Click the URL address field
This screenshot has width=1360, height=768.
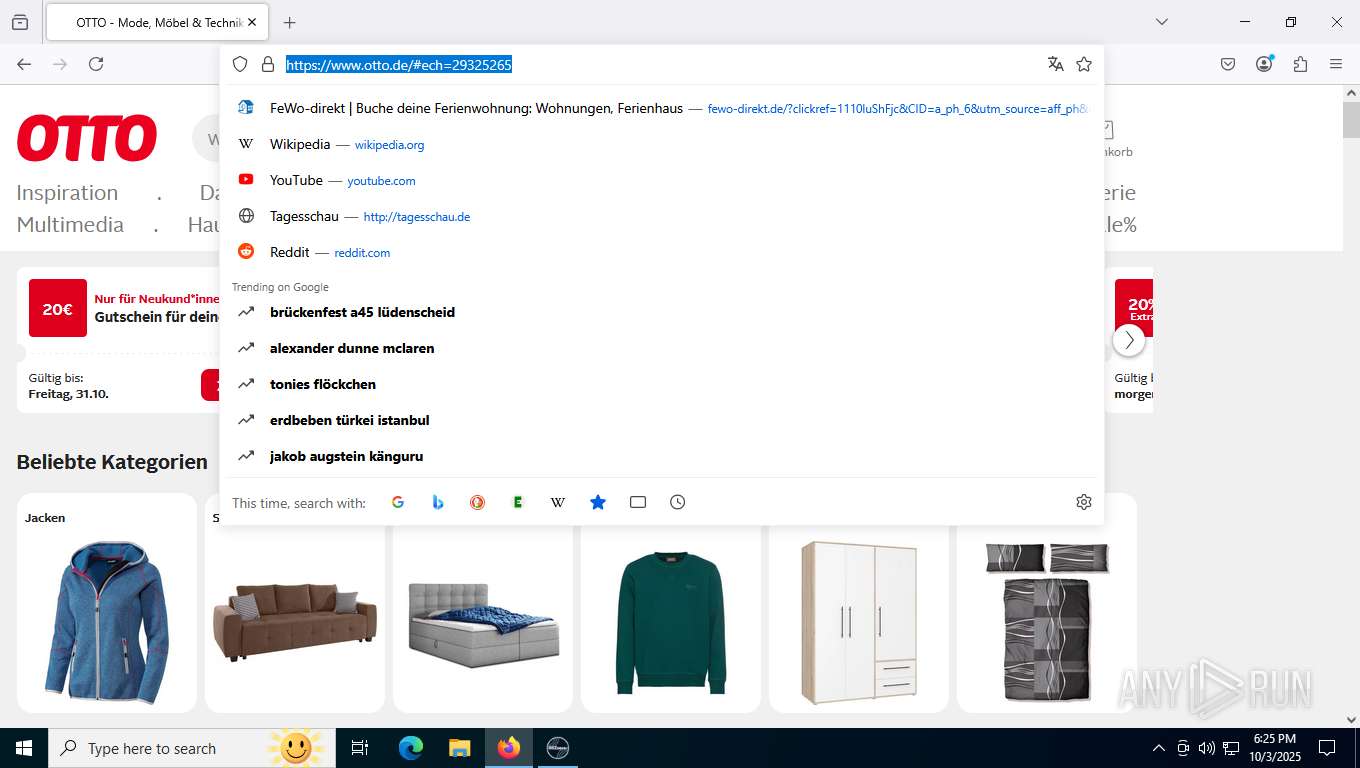(660, 64)
